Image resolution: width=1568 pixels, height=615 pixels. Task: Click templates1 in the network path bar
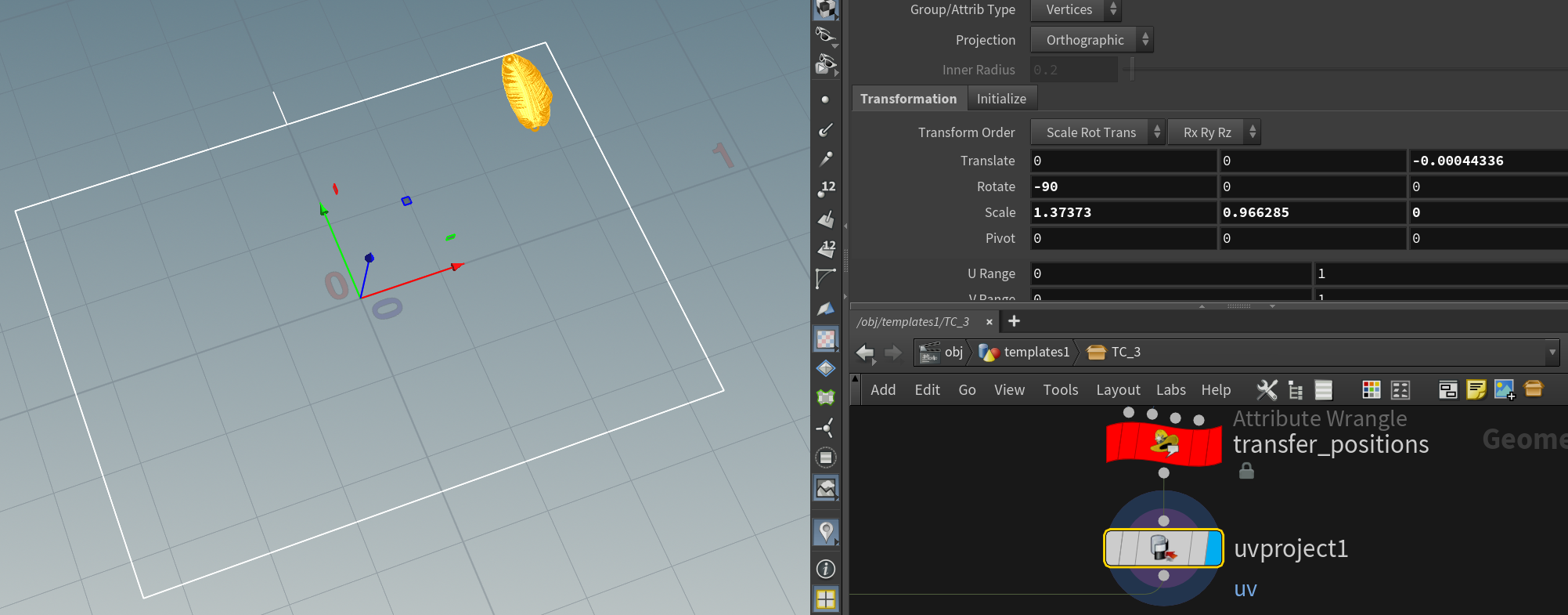click(x=1036, y=353)
